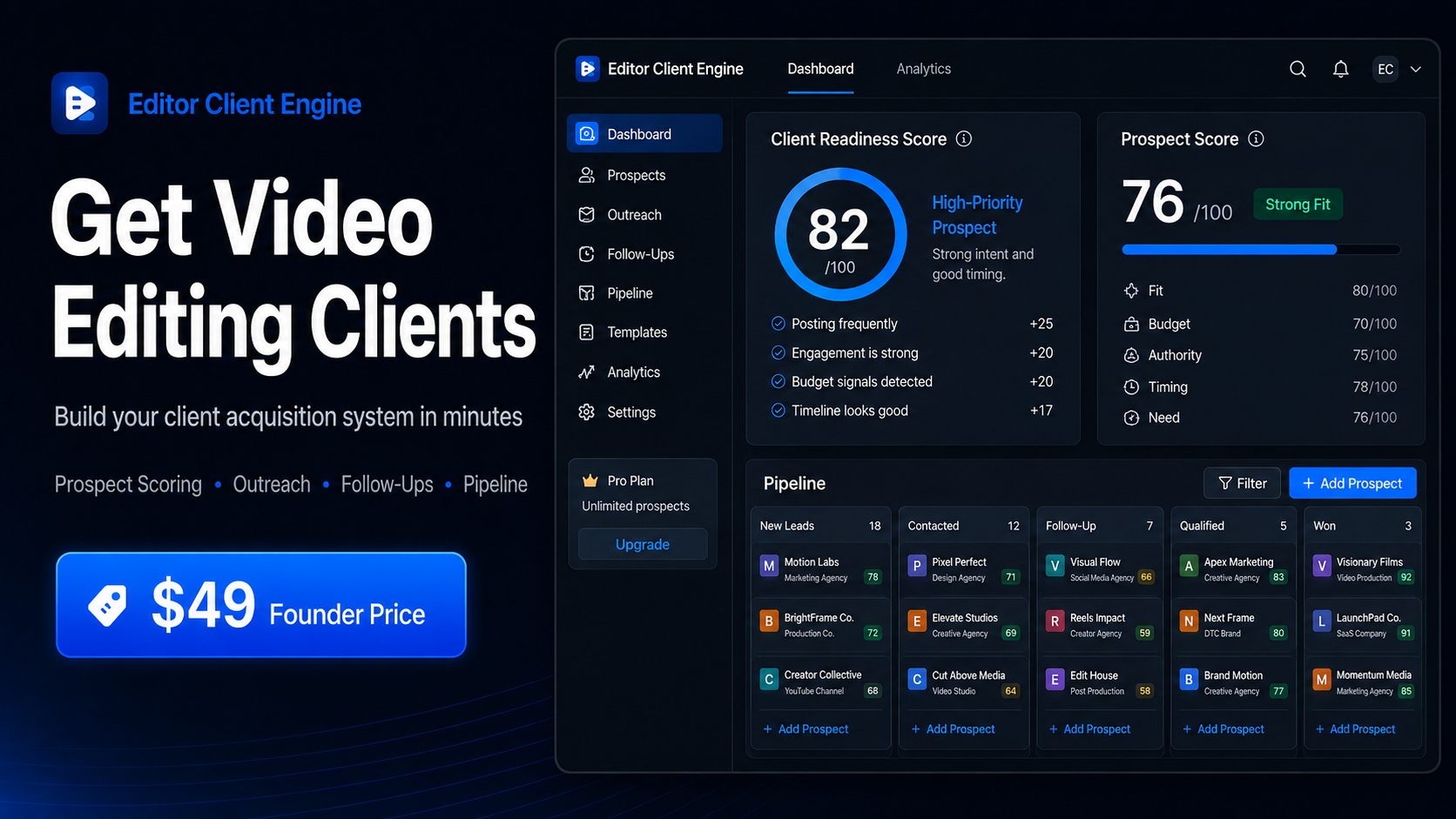Select the Won column header

tap(1362, 526)
